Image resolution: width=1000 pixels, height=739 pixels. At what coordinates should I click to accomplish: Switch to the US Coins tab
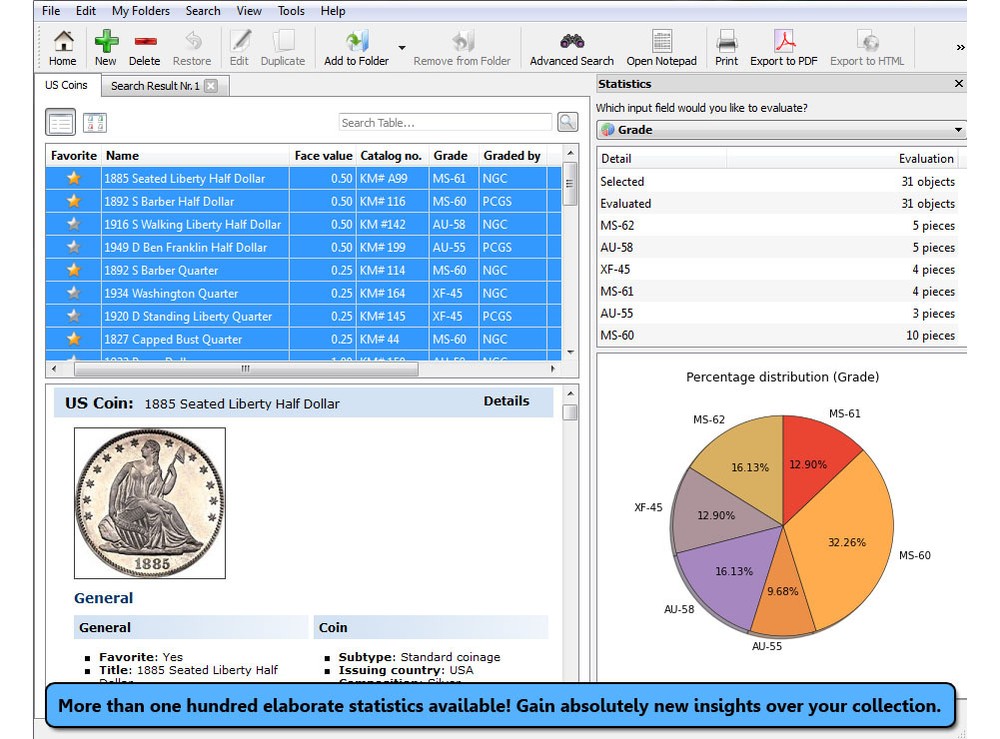coord(66,85)
